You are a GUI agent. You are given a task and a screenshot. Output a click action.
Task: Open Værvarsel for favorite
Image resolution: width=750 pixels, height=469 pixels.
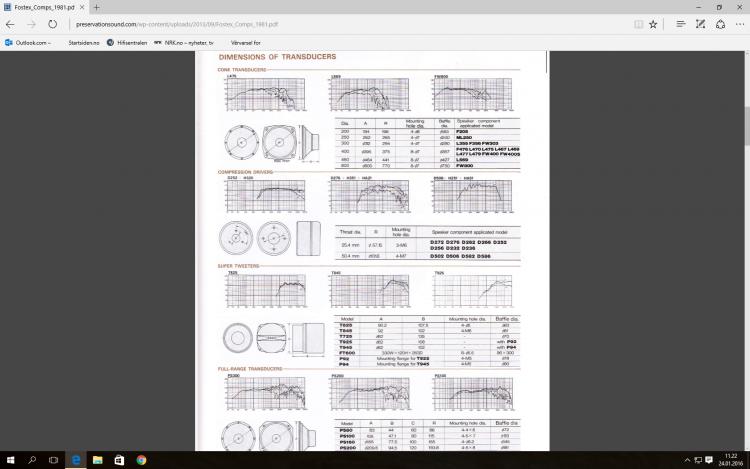(x=245, y=43)
